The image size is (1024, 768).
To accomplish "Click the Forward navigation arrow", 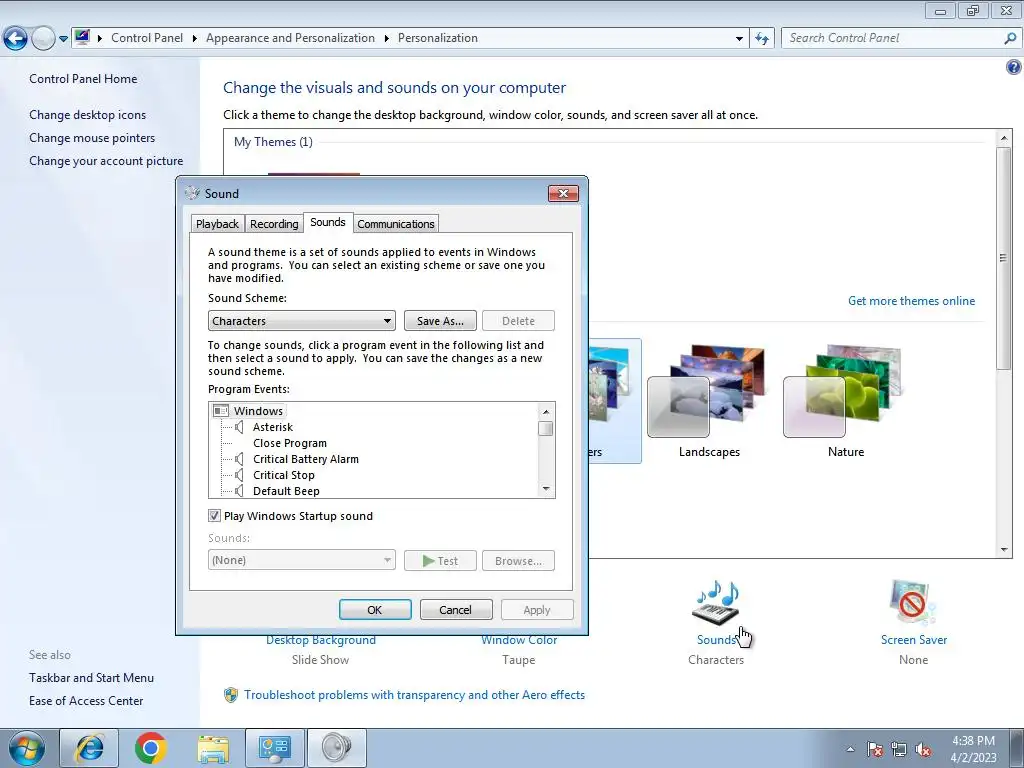I will pyautogui.click(x=43, y=39).
